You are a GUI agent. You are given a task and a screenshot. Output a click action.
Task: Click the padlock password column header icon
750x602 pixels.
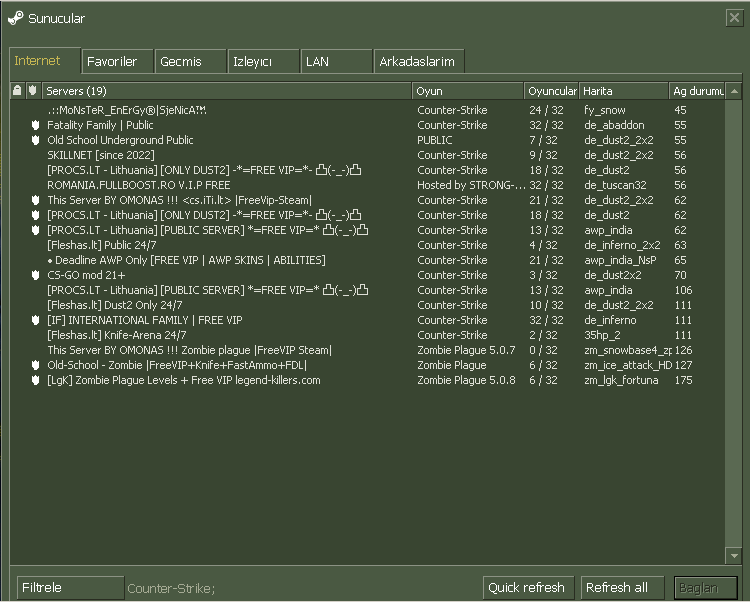17,91
